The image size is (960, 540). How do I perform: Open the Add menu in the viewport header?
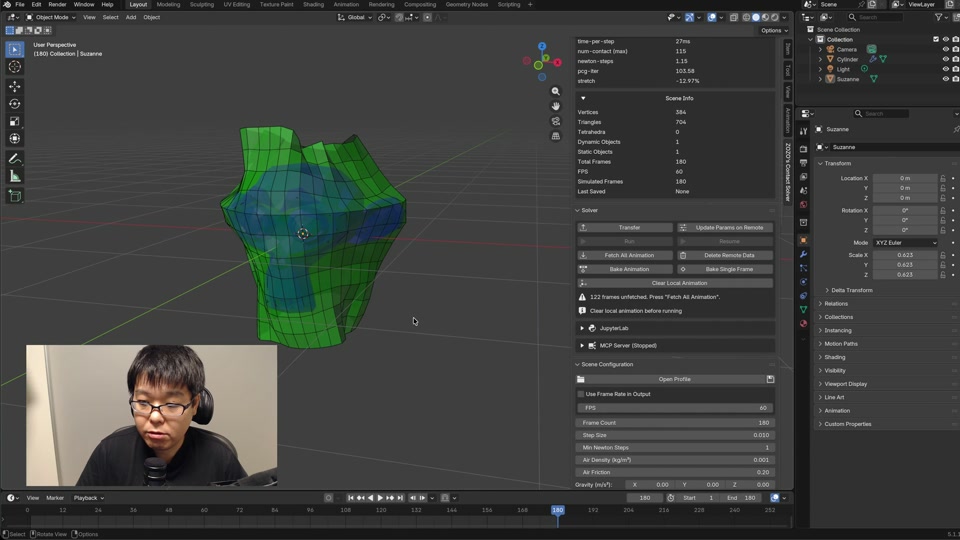[x=131, y=17]
